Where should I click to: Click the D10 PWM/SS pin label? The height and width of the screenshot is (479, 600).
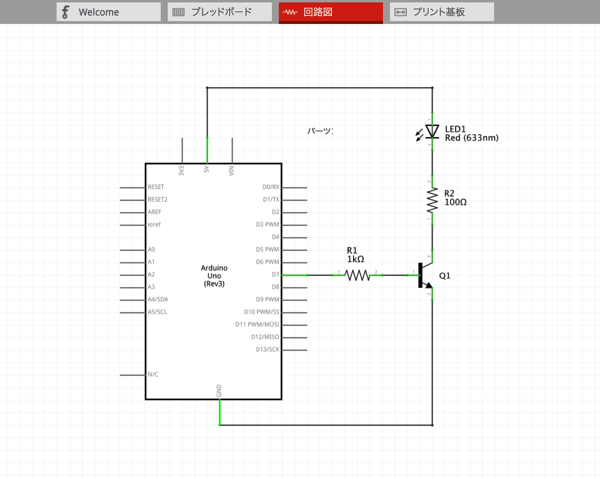pyautogui.click(x=262, y=312)
